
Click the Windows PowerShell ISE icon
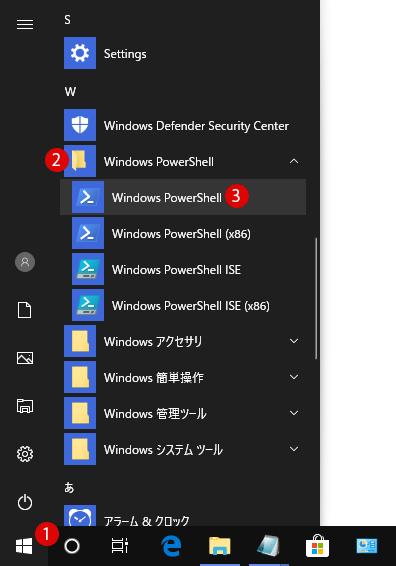[x=88, y=269]
